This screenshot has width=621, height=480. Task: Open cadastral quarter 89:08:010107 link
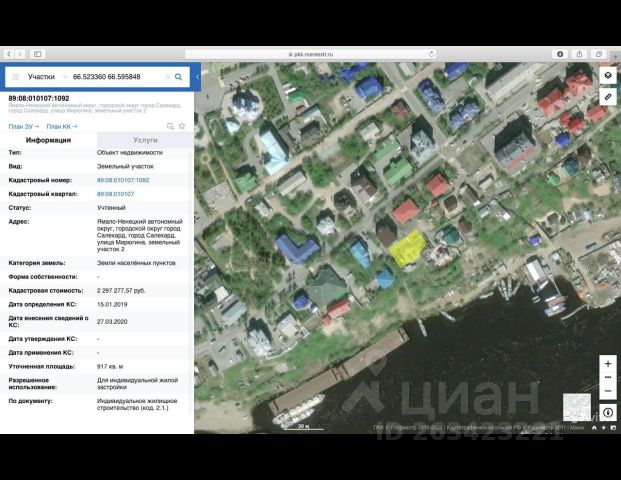(115, 193)
